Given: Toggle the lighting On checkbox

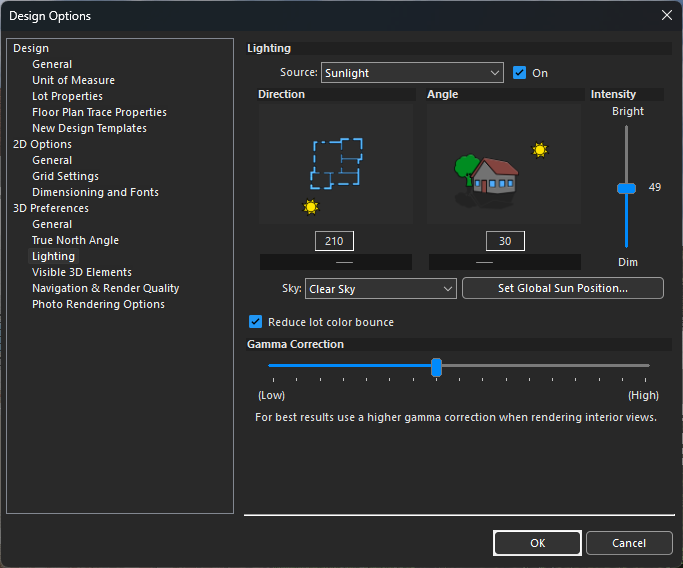Looking at the screenshot, I should (x=519, y=72).
